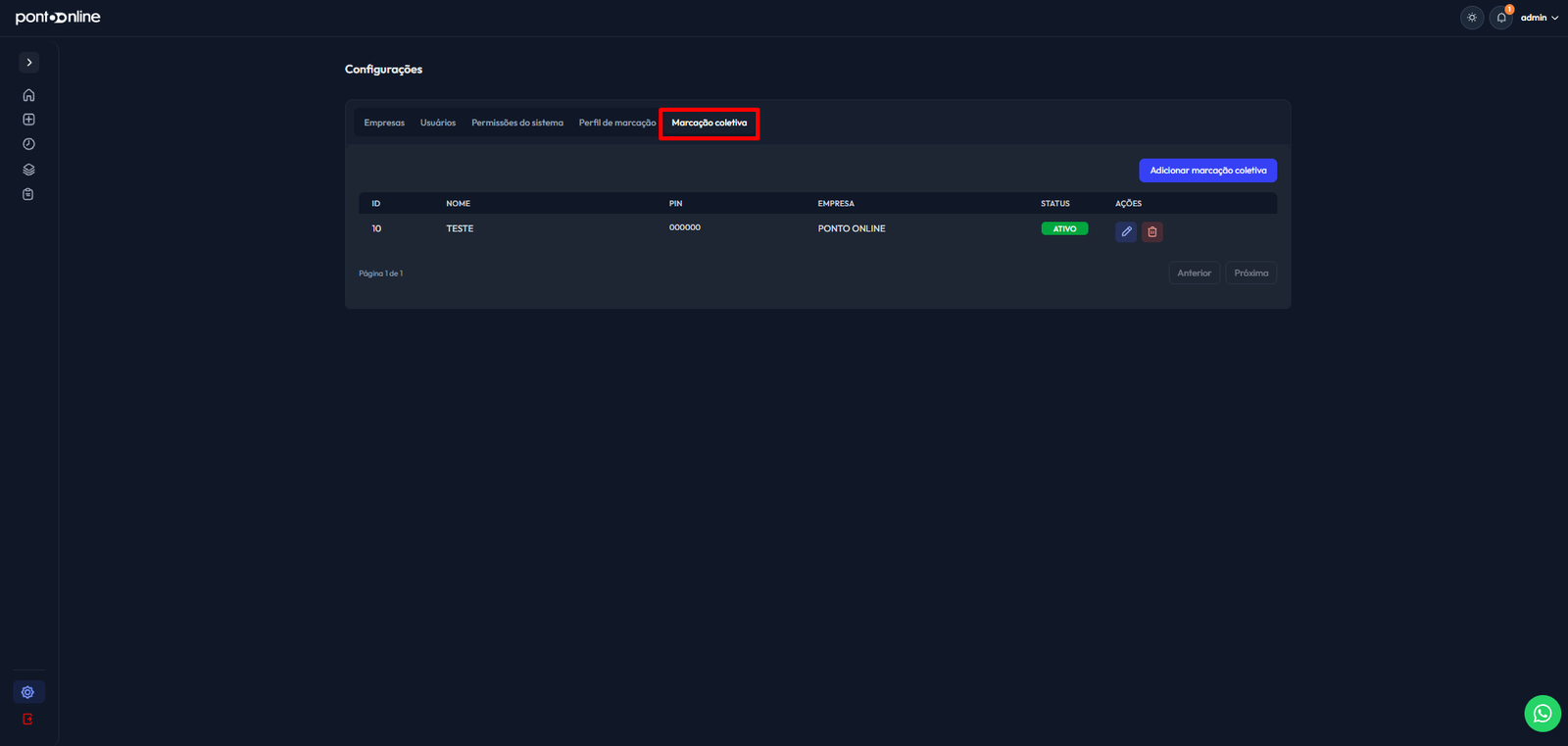Image resolution: width=1568 pixels, height=746 pixels.
Task: Click the 000000 PIN value
Action: 685,227
